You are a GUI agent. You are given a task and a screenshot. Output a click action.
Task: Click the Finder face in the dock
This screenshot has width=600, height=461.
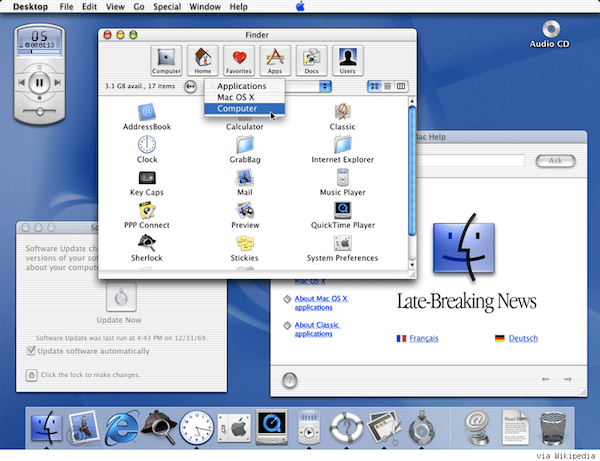46,427
